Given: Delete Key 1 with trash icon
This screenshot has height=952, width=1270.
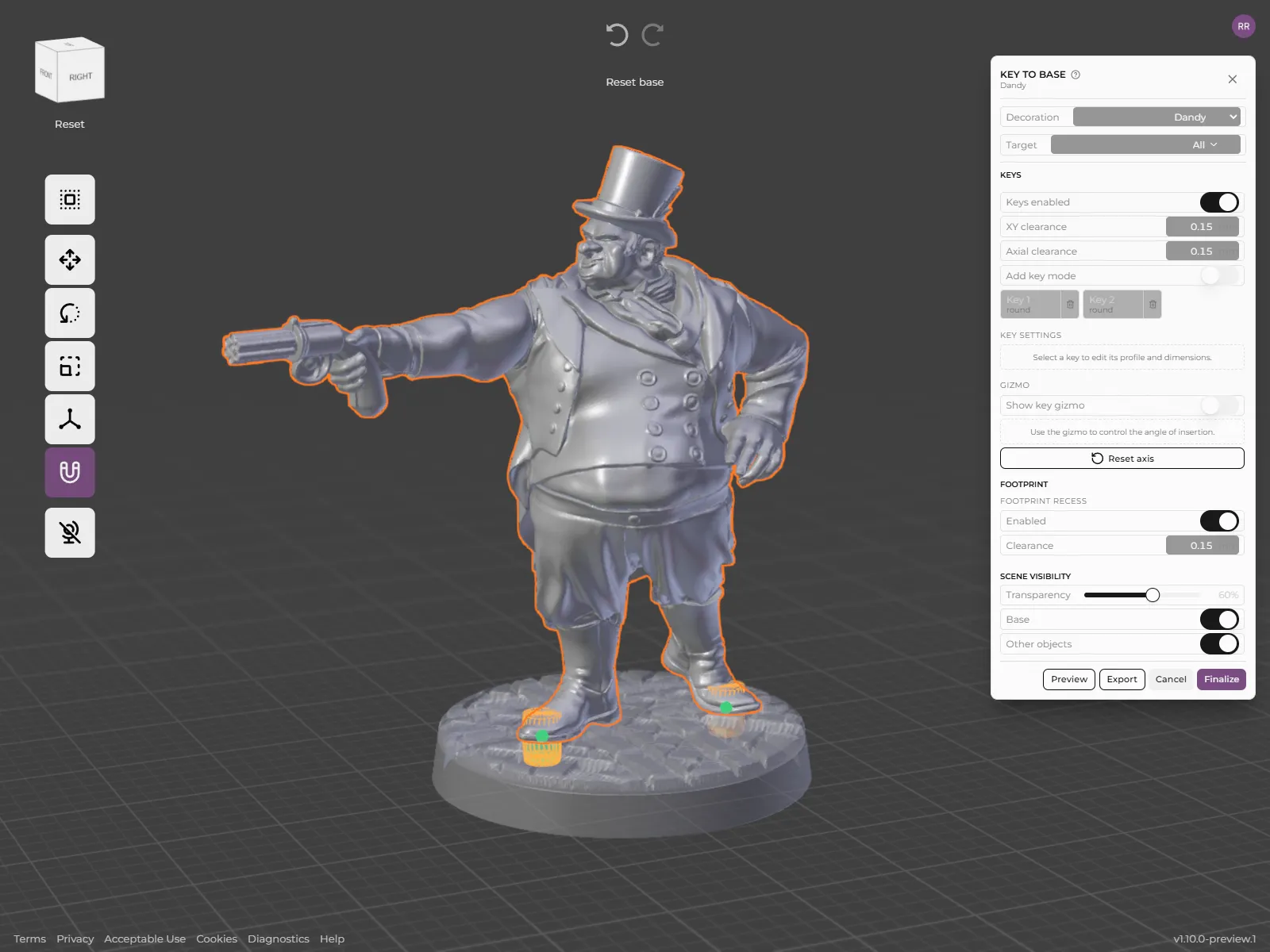Looking at the screenshot, I should point(1070,305).
